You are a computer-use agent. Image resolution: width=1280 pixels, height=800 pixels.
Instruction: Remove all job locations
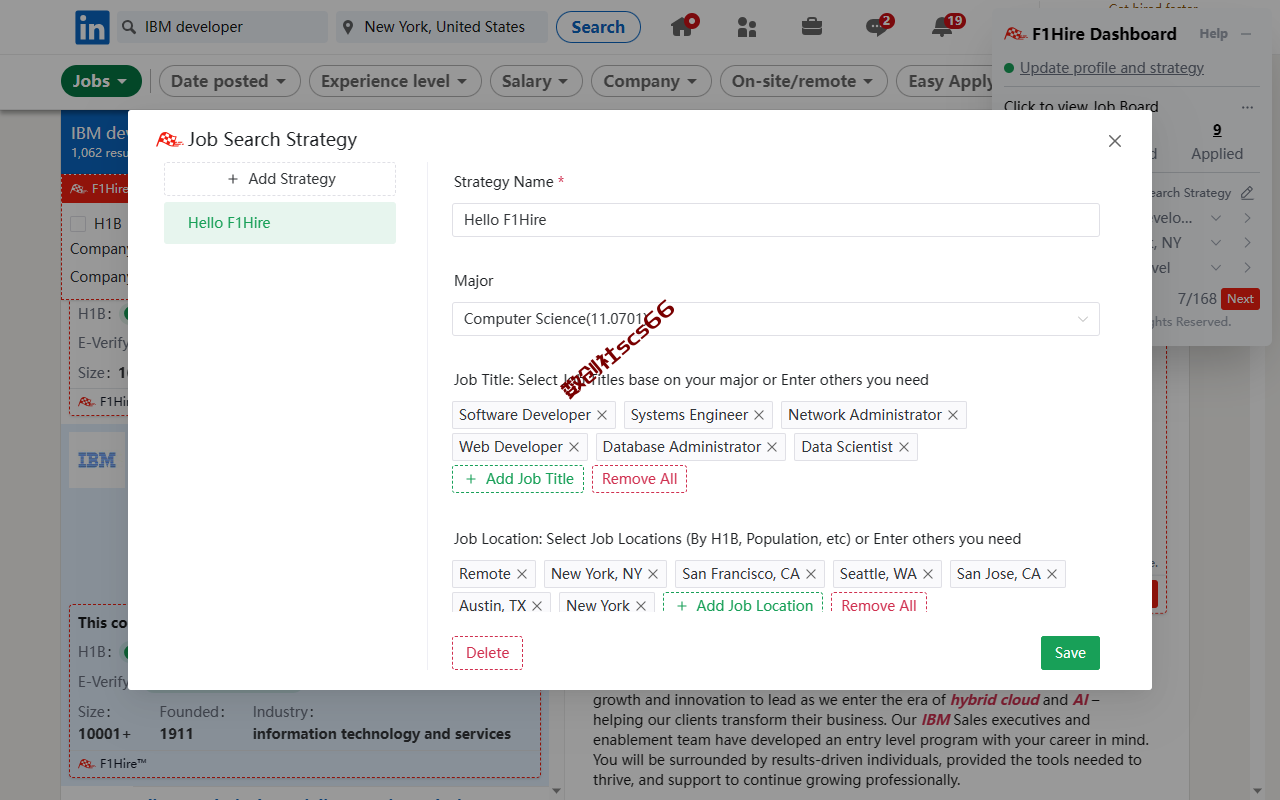879,605
